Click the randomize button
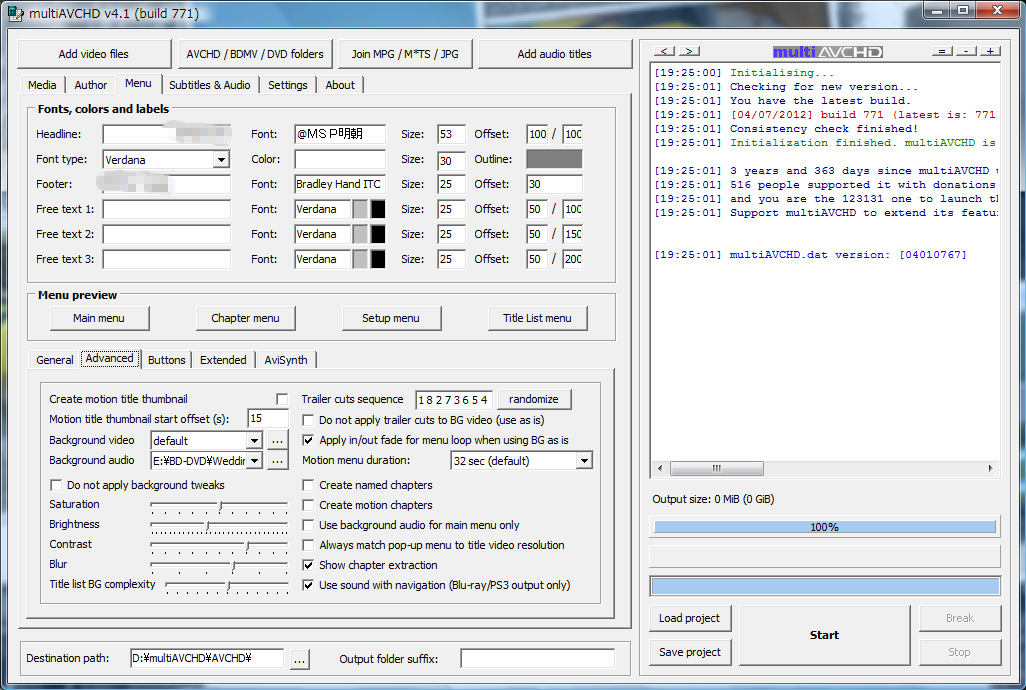This screenshot has width=1026, height=690. (x=534, y=399)
